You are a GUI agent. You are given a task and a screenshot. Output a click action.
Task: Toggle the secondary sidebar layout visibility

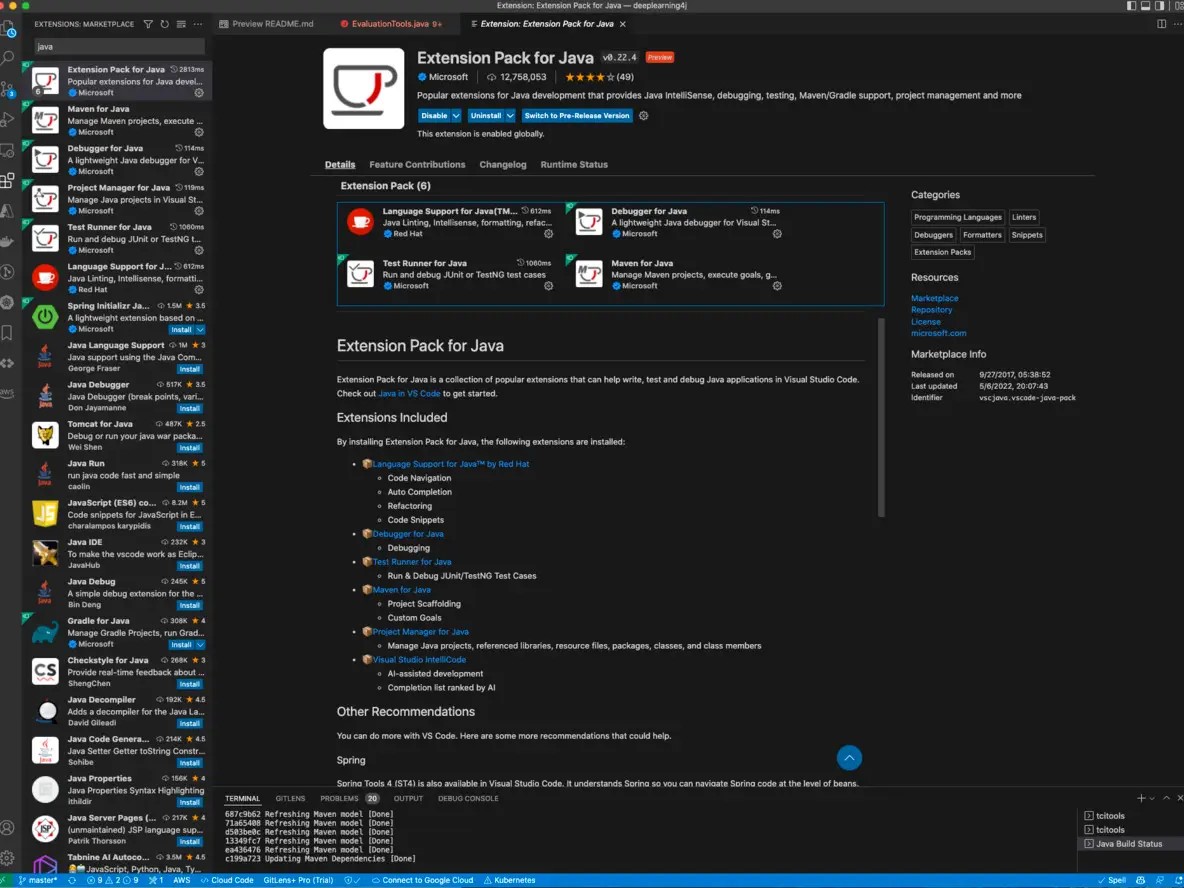1160,6
